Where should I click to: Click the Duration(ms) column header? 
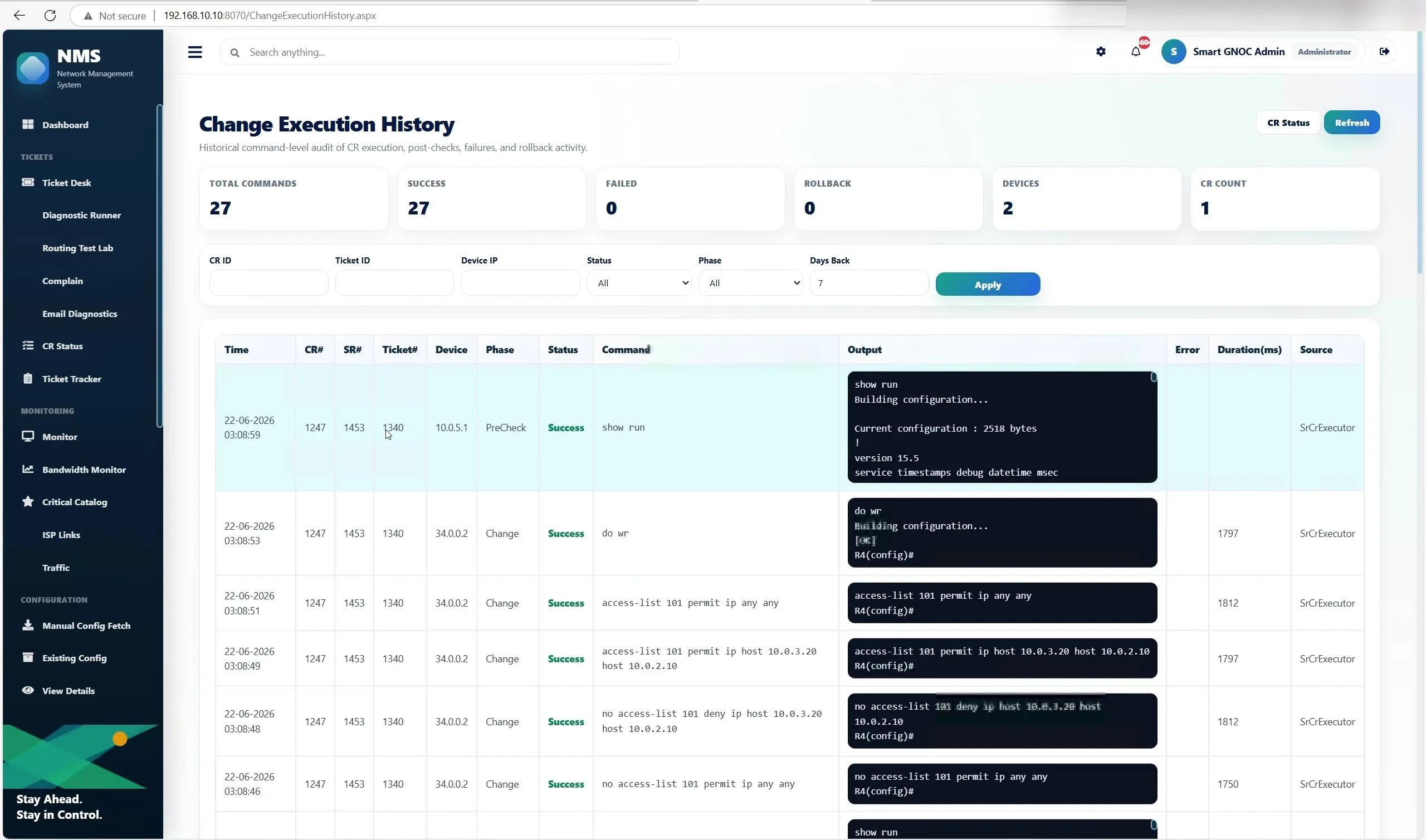point(1249,350)
